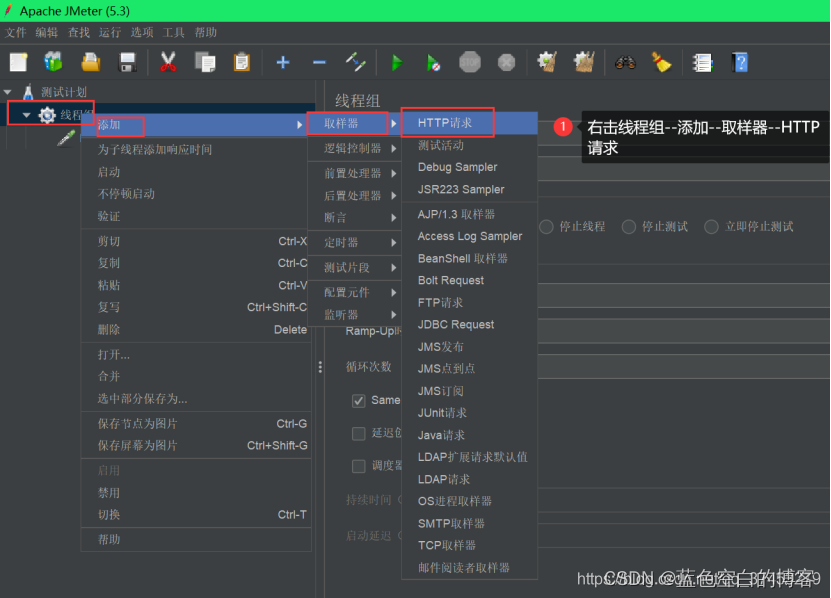Select the thread group gear icon
The width and height of the screenshot is (831, 598).
pyautogui.click(x=47, y=115)
